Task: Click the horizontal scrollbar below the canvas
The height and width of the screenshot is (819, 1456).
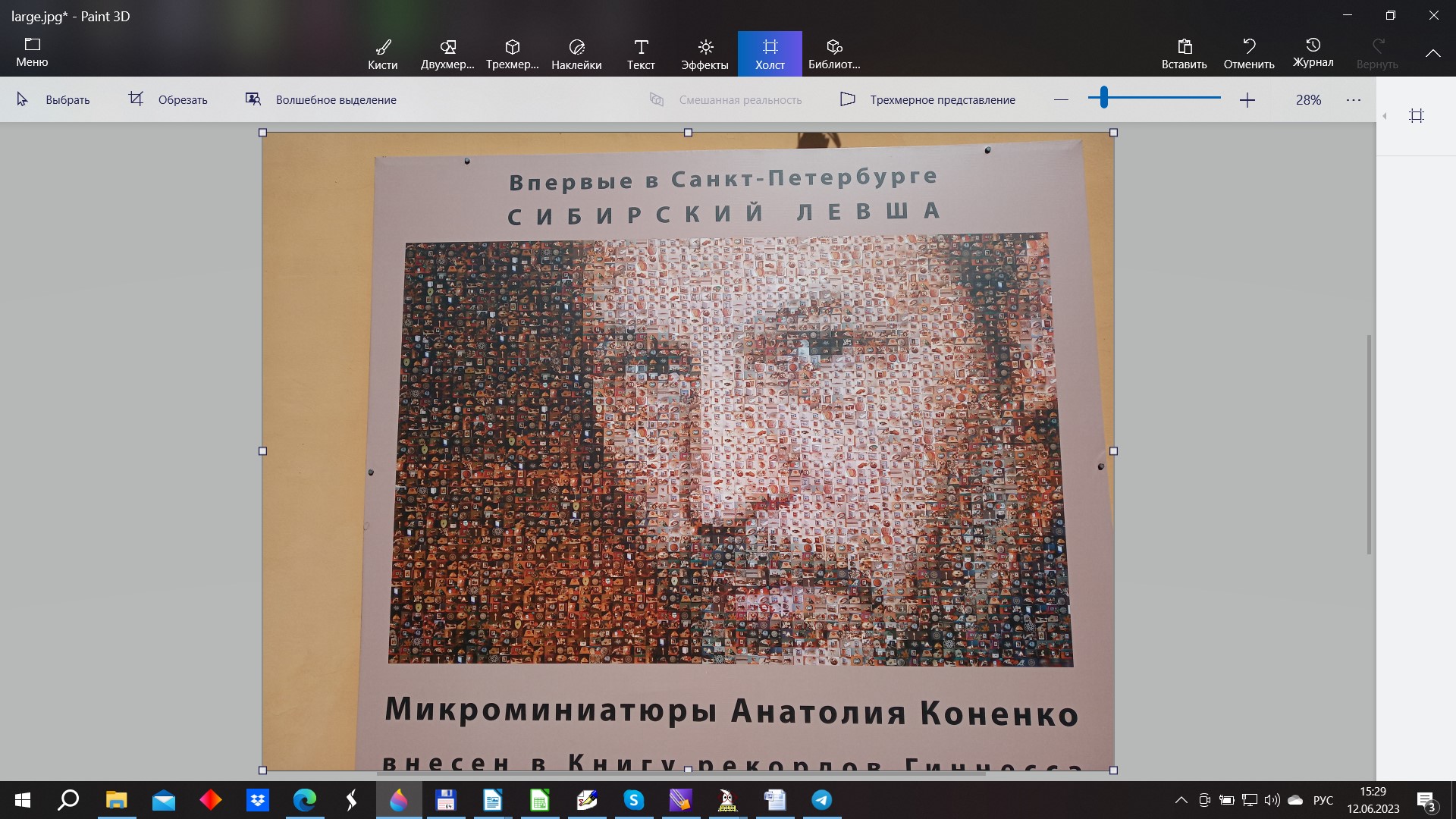Action: click(681, 774)
